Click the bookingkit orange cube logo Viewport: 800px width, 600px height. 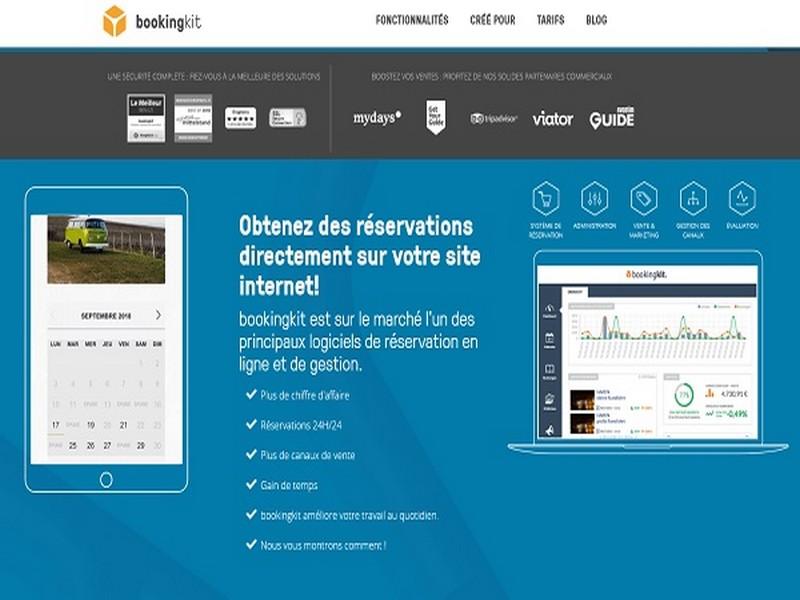pyautogui.click(x=114, y=21)
